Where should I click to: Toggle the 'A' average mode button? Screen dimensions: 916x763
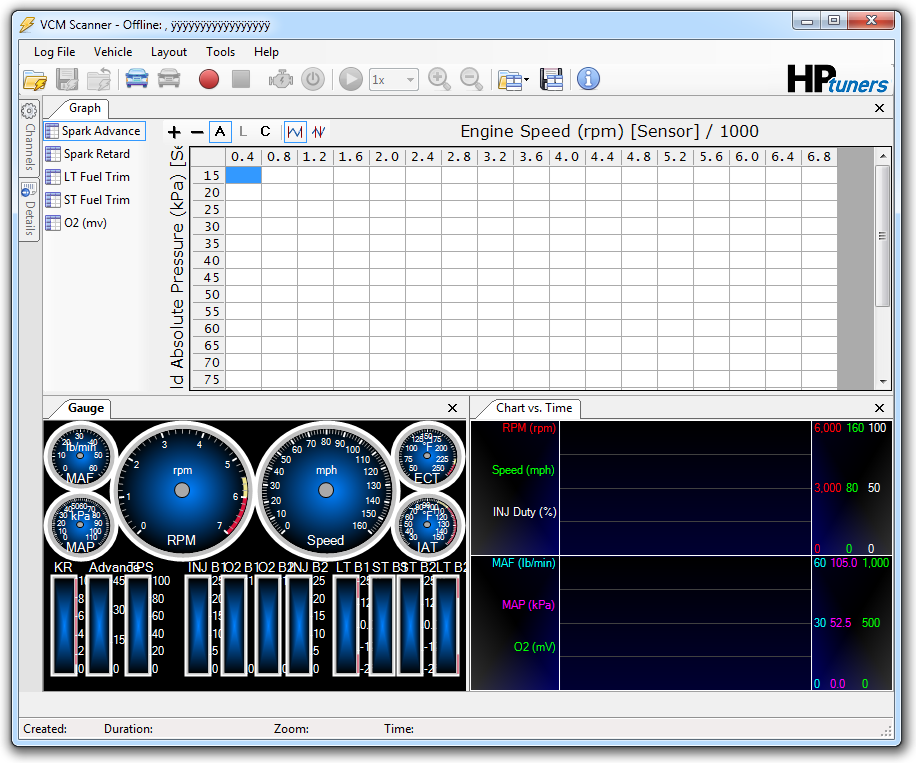(x=221, y=131)
